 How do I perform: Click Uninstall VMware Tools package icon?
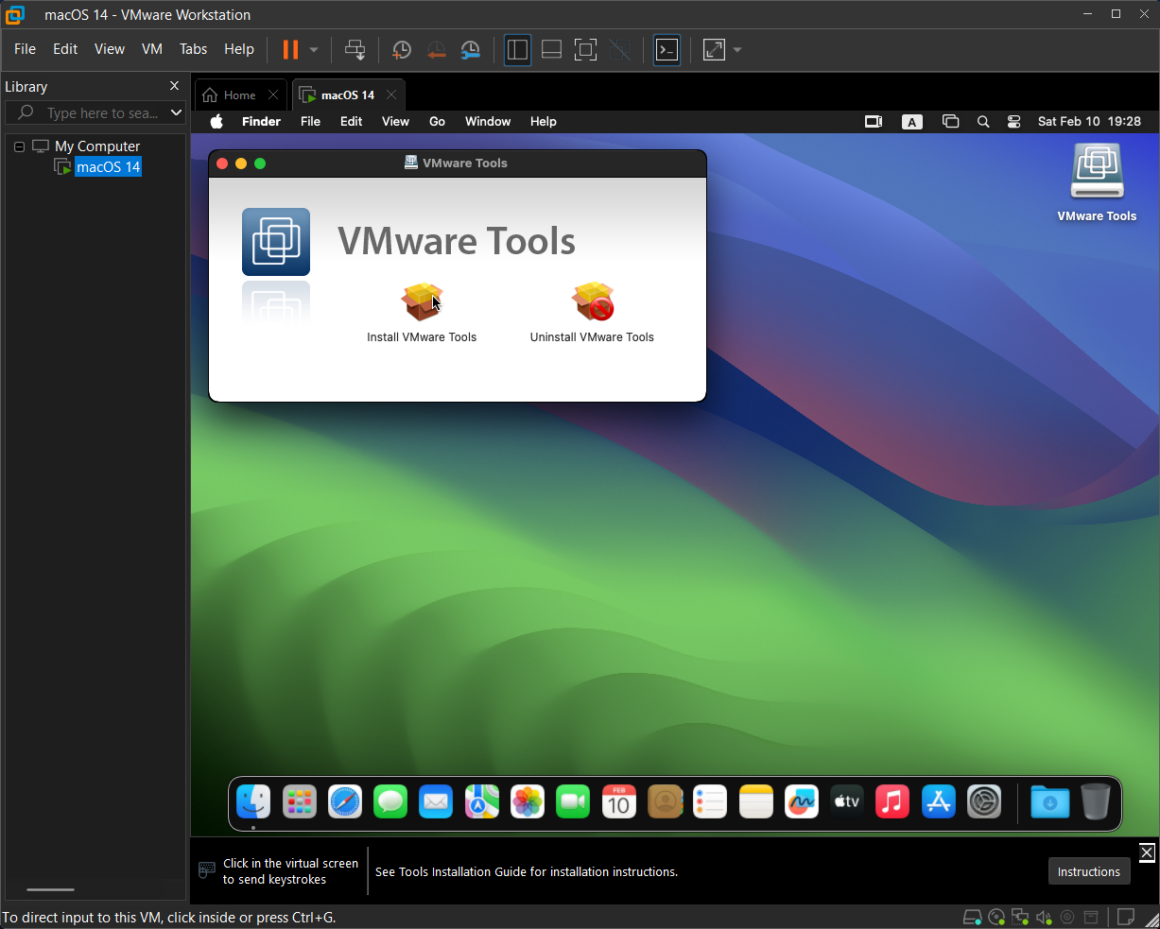(x=593, y=302)
